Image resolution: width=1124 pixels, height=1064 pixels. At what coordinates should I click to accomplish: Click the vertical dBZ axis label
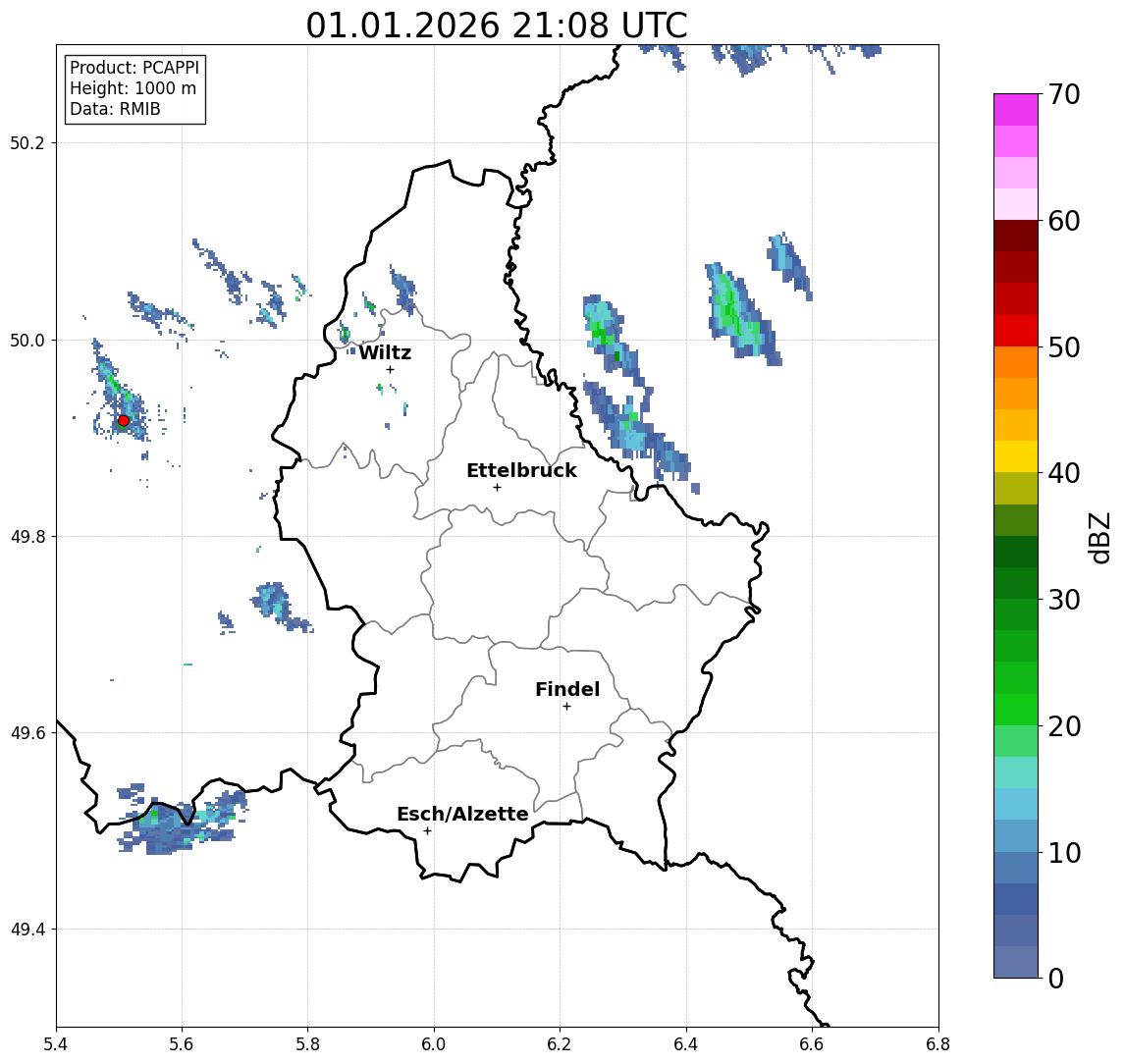[1099, 537]
